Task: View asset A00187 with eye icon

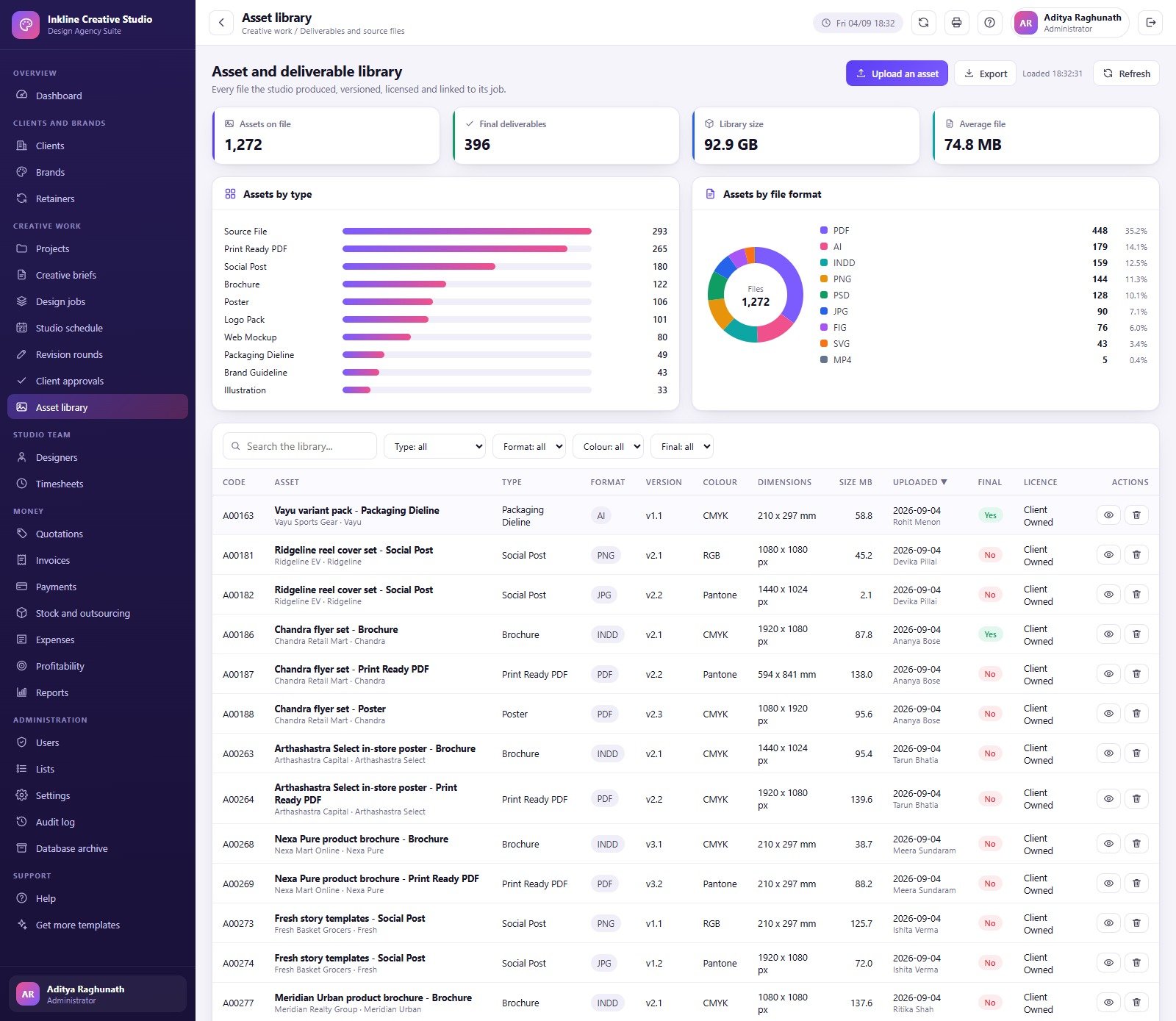Action: tap(1108, 674)
